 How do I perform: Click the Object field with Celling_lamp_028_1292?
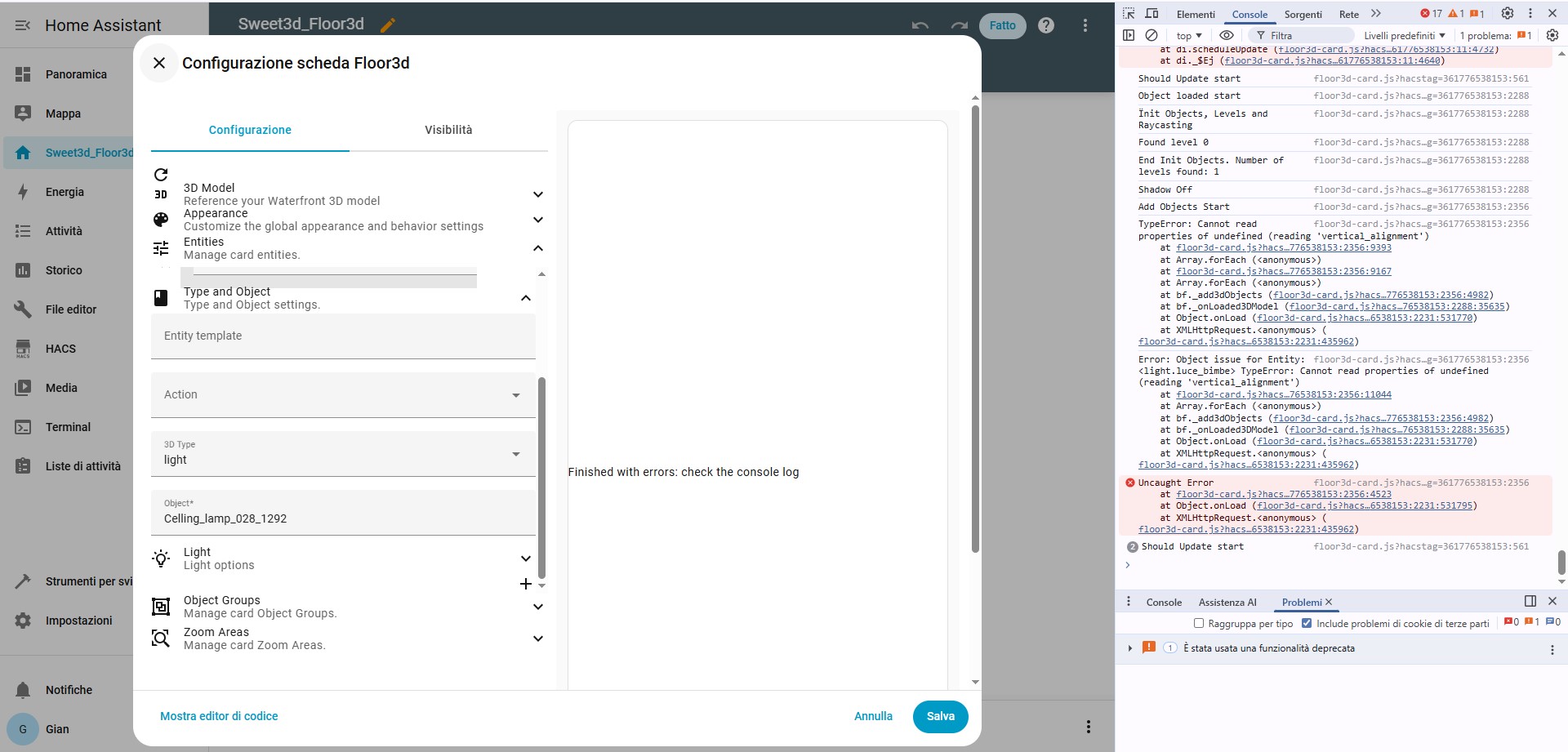pos(343,512)
